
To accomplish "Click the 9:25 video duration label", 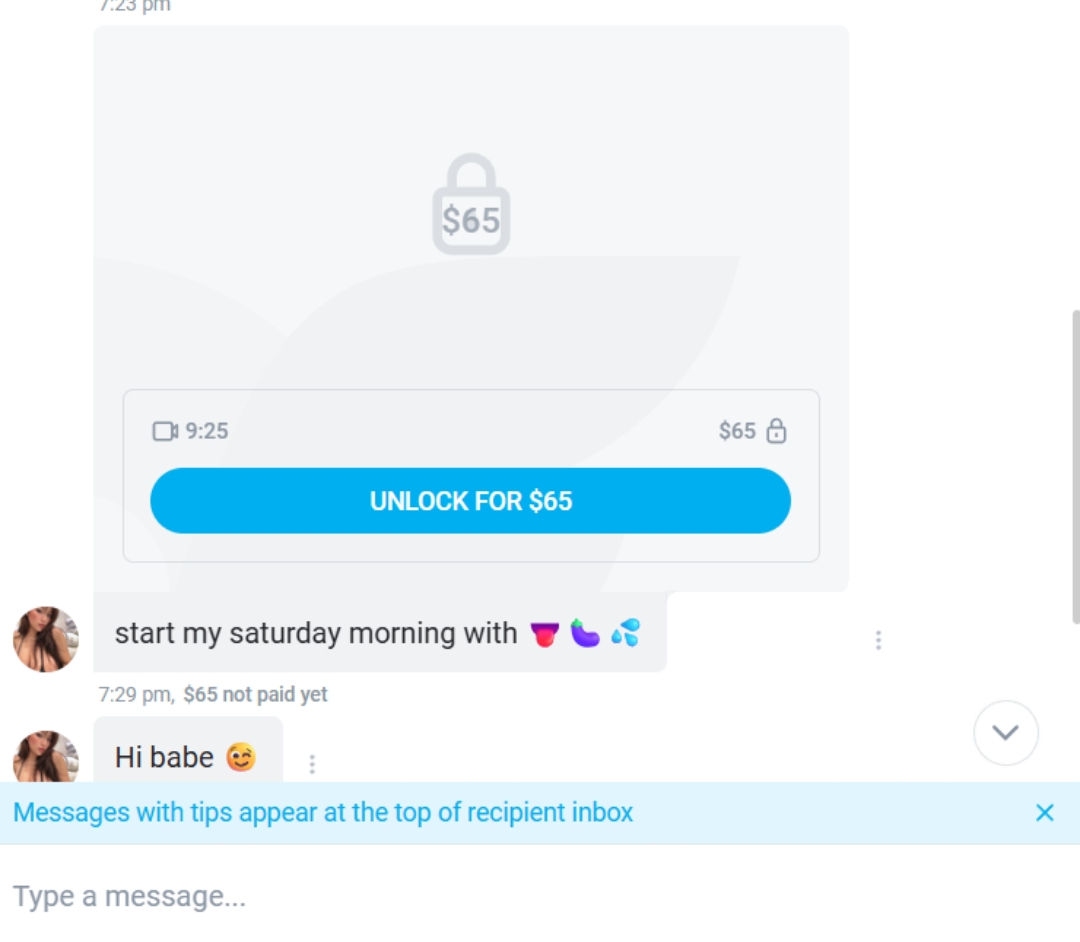I will (x=207, y=431).
